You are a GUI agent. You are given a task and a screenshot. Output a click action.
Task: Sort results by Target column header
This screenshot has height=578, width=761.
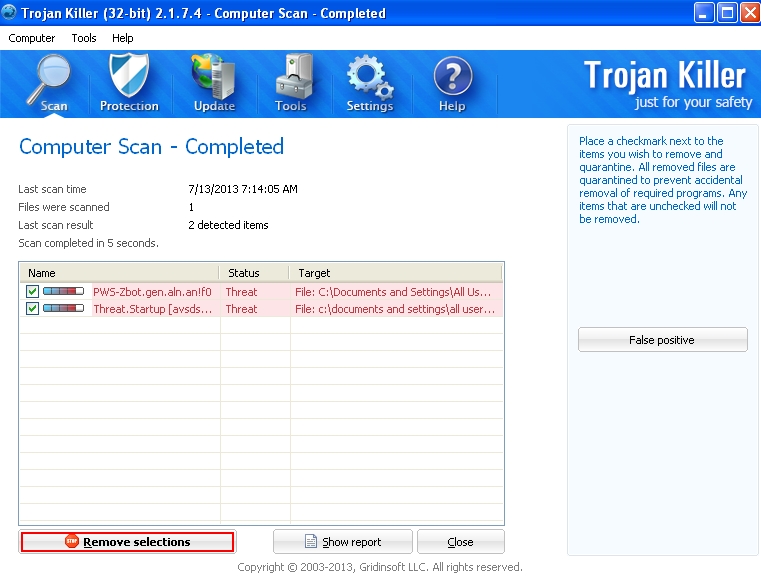coord(396,273)
